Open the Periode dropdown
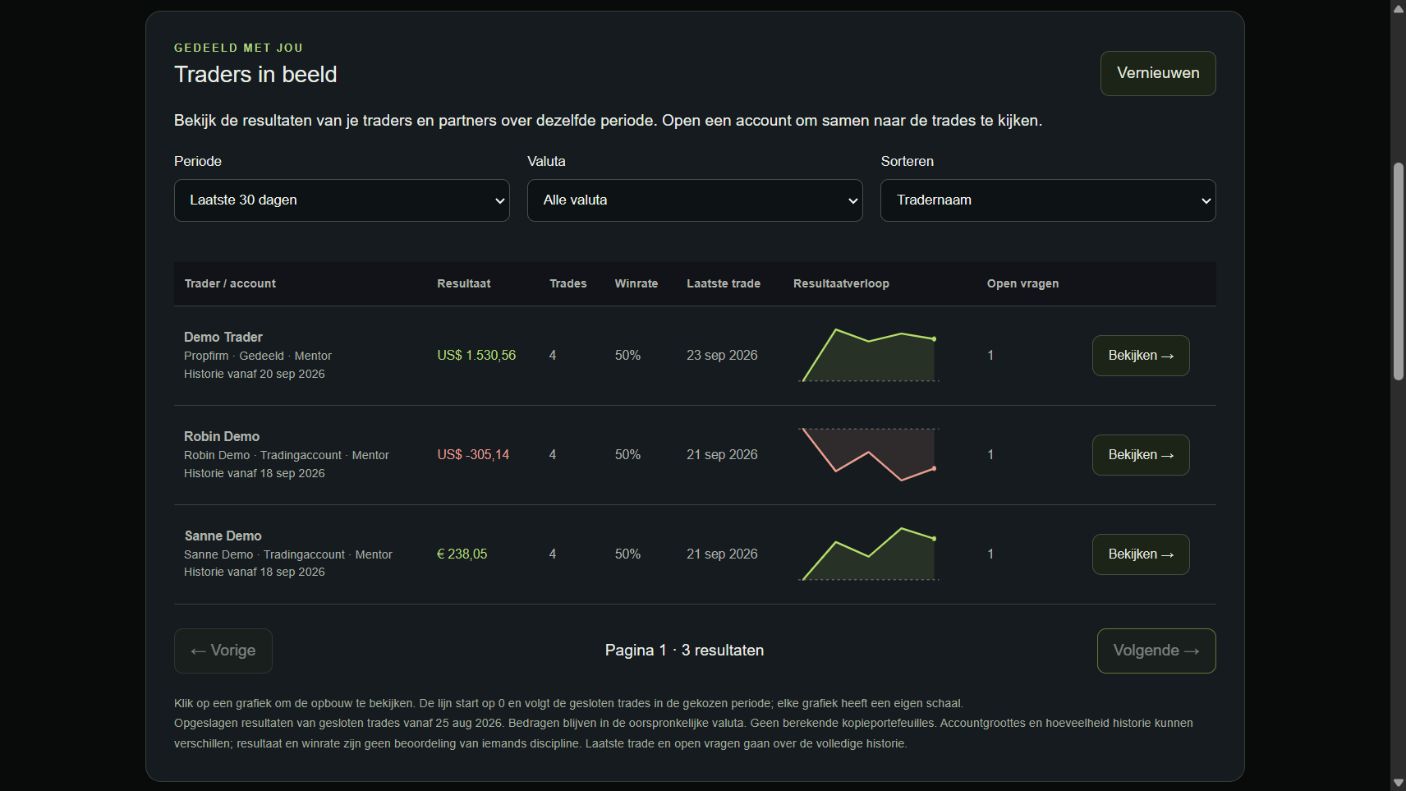The image size is (1406, 791). tap(342, 200)
